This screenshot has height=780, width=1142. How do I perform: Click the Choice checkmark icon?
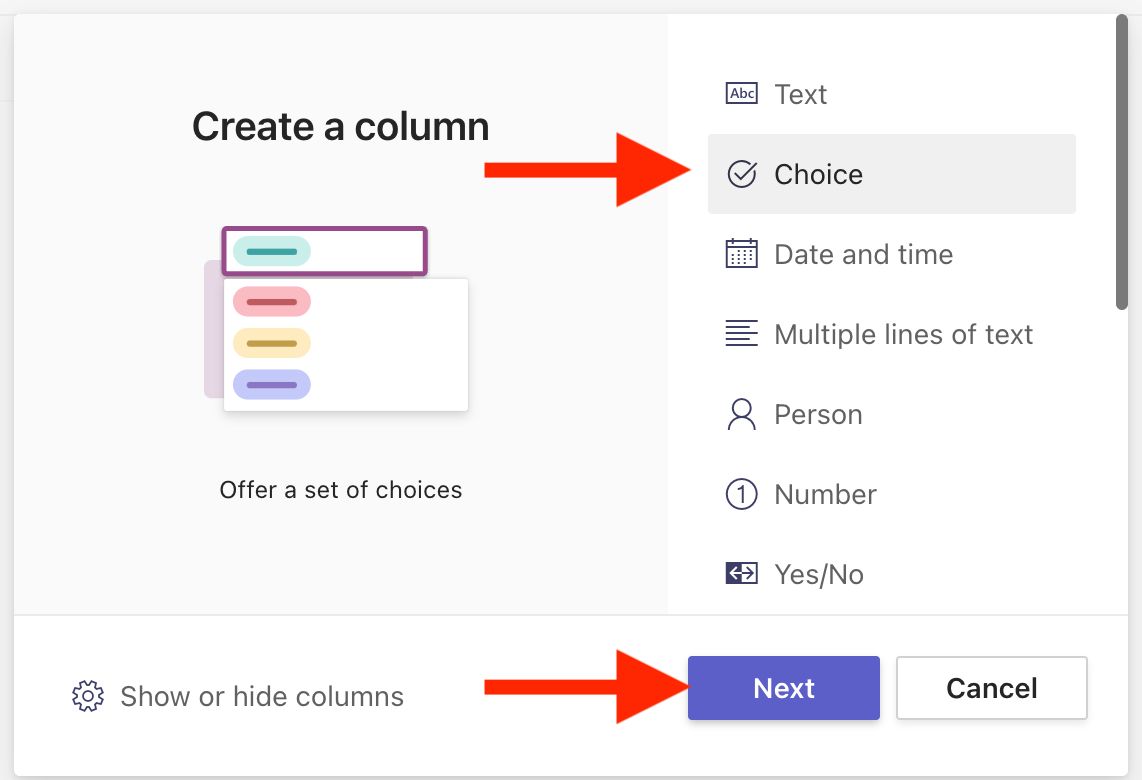point(741,174)
